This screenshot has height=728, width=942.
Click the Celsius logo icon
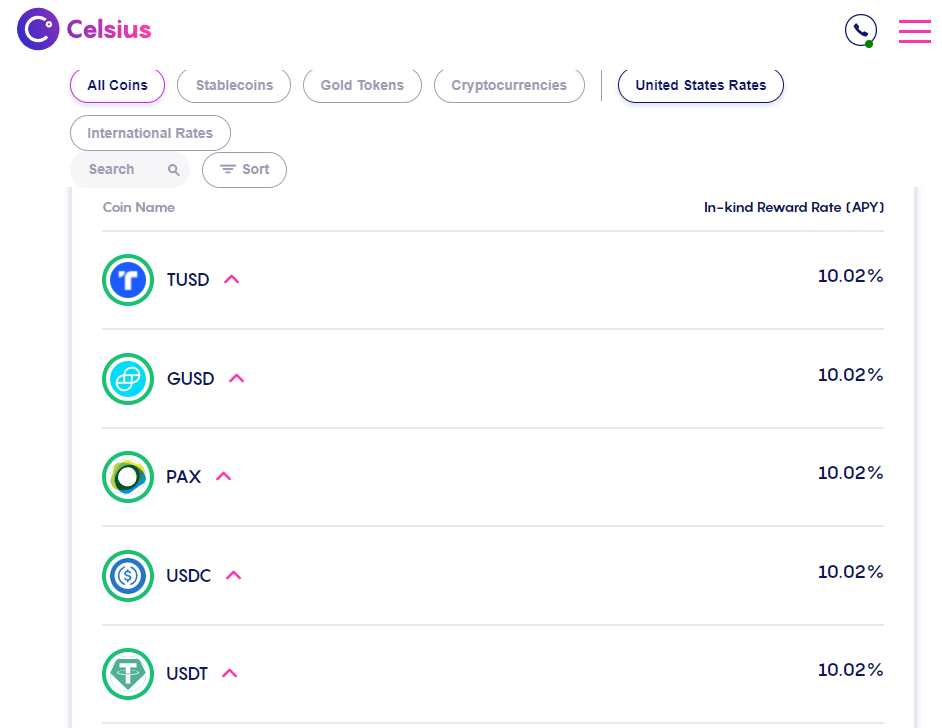pyautogui.click(x=38, y=29)
